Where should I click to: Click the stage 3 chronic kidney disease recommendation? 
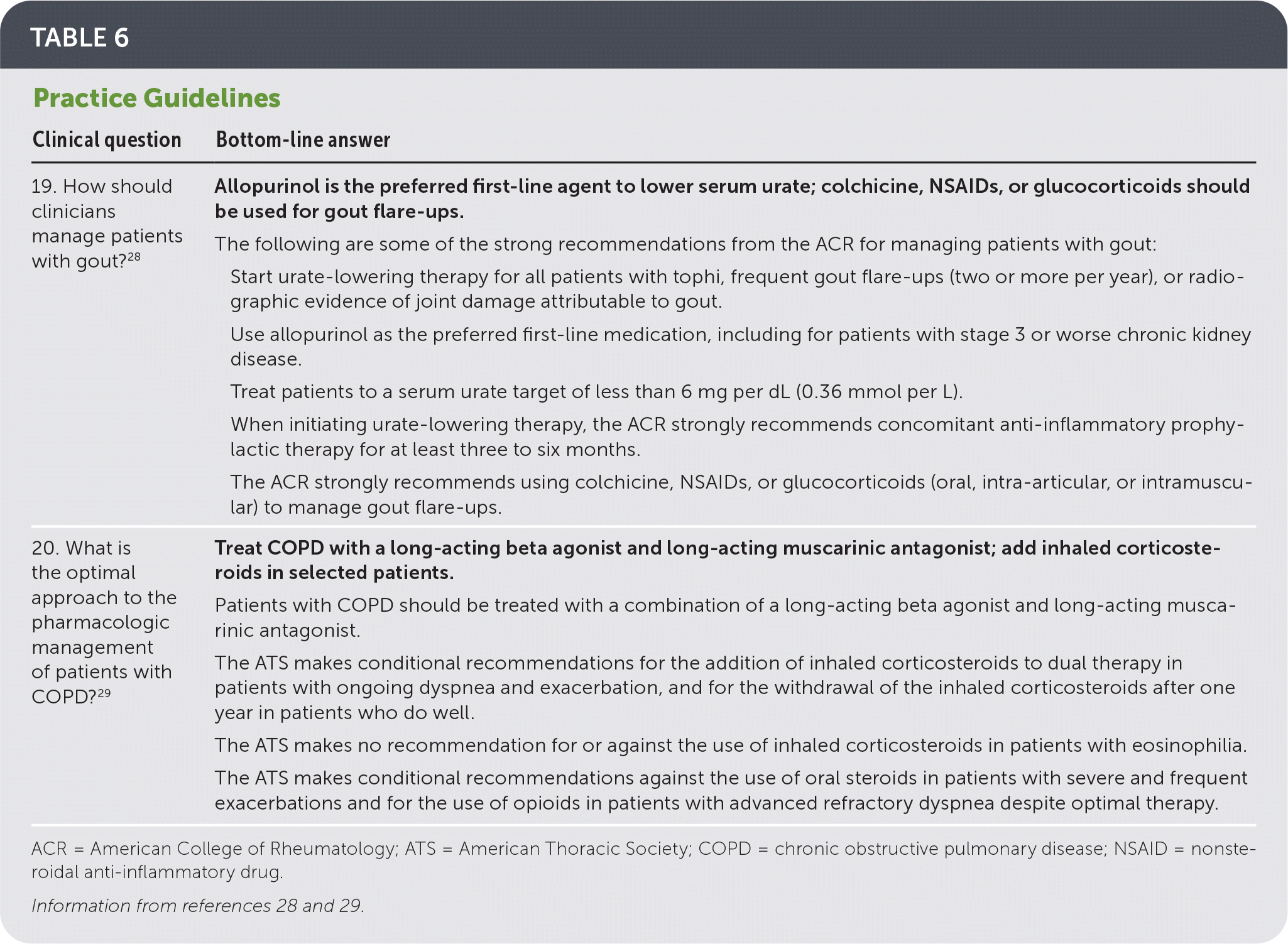tap(740, 347)
